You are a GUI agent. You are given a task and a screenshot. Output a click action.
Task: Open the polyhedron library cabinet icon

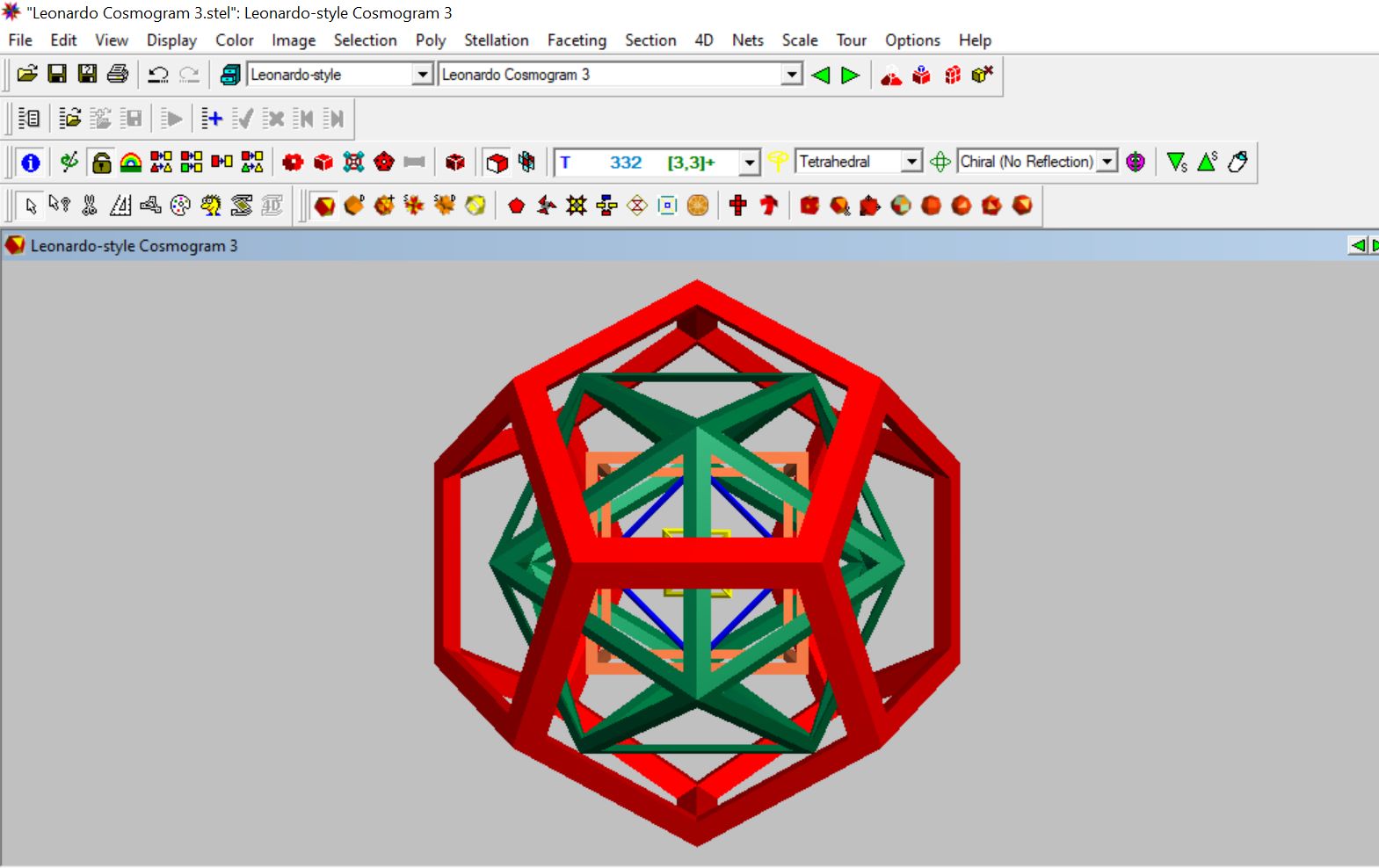click(x=229, y=75)
